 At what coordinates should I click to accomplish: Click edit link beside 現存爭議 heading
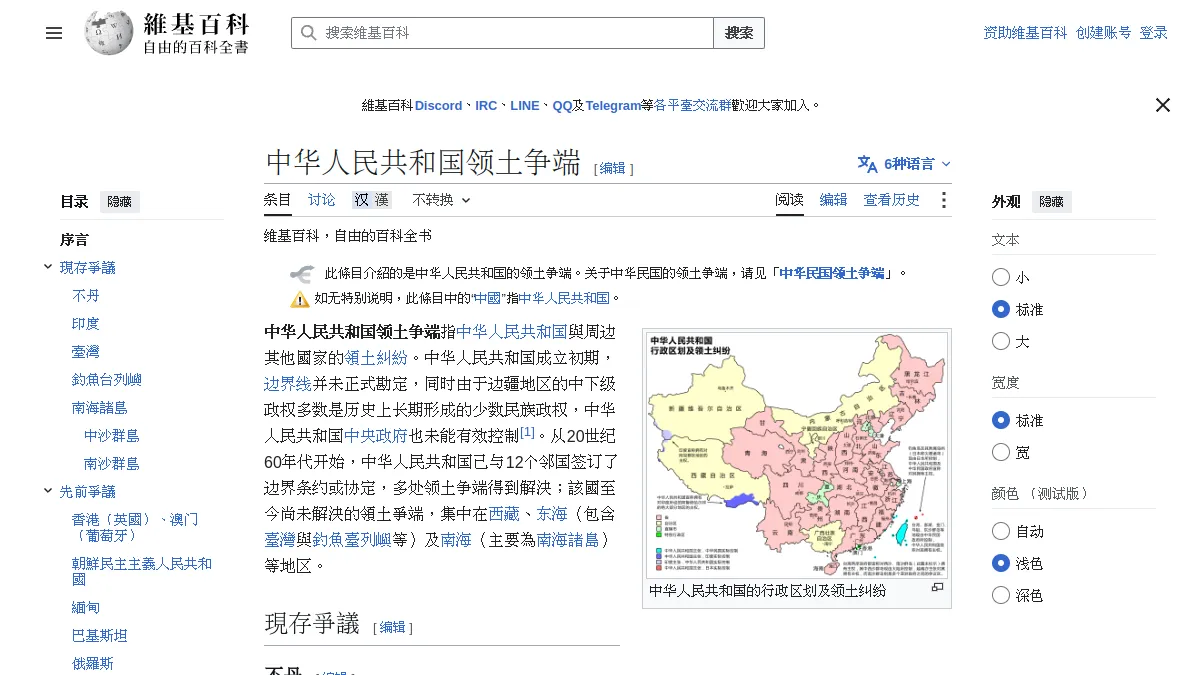(393, 627)
